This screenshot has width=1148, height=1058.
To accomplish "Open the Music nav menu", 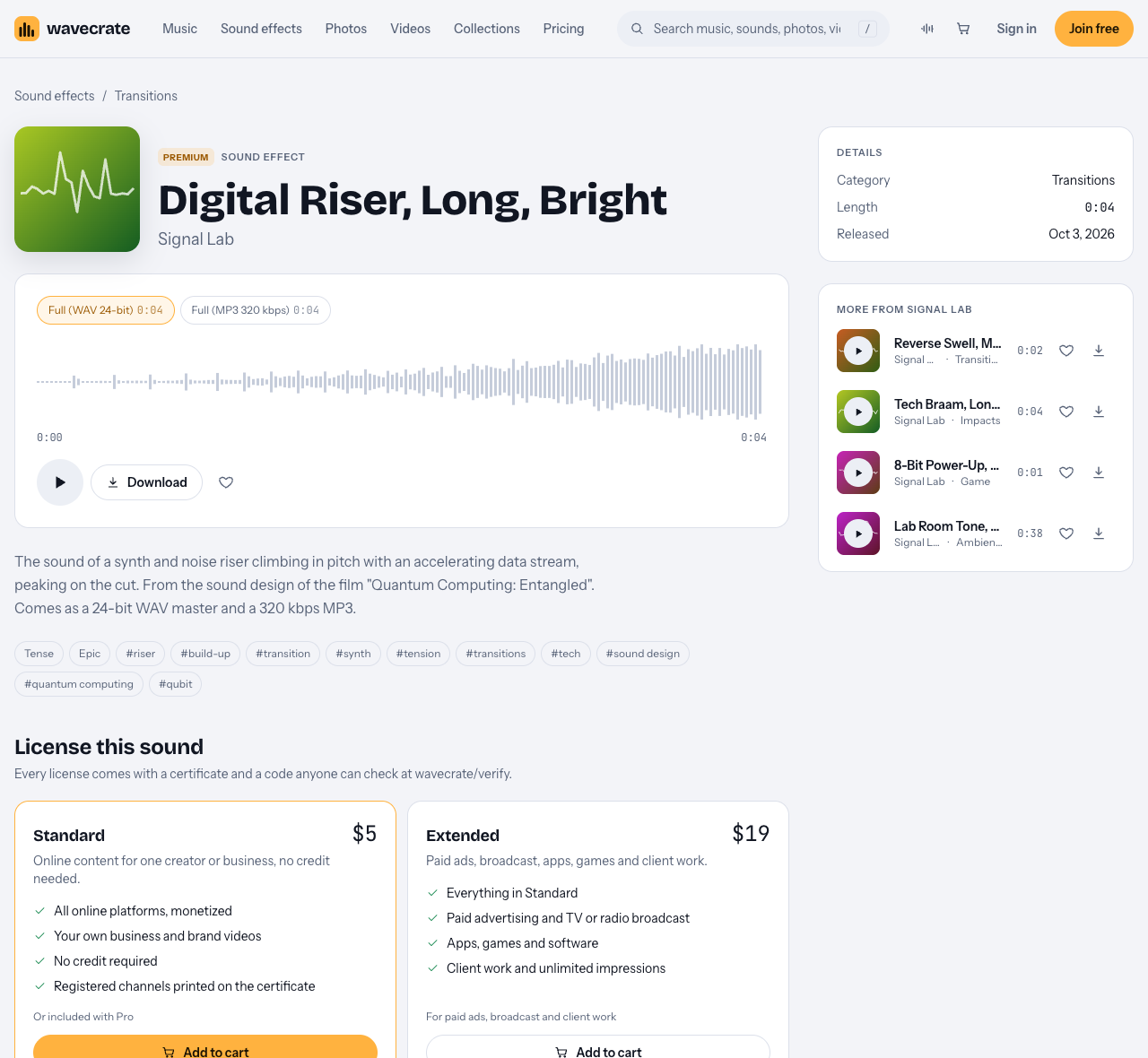I will tap(179, 29).
